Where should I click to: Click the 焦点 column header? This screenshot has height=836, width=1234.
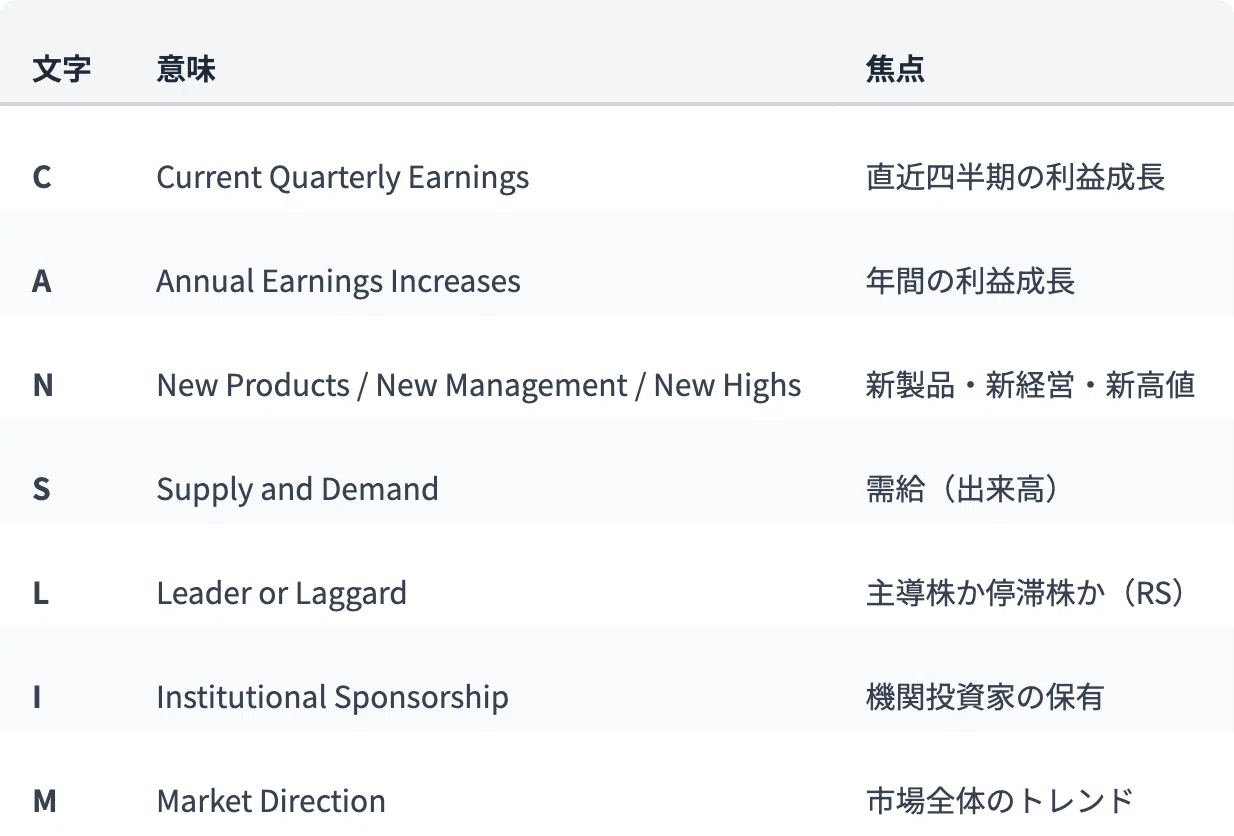895,69
